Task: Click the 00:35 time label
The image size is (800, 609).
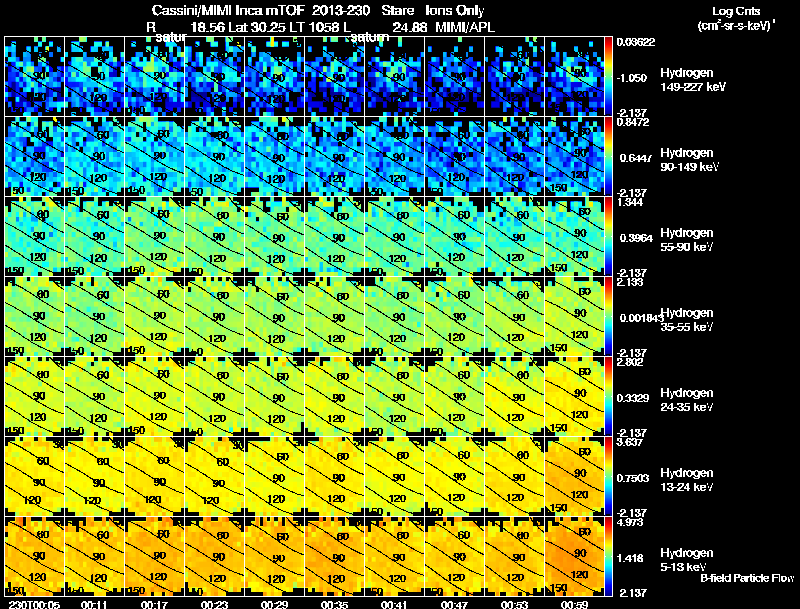Action: click(x=334, y=604)
